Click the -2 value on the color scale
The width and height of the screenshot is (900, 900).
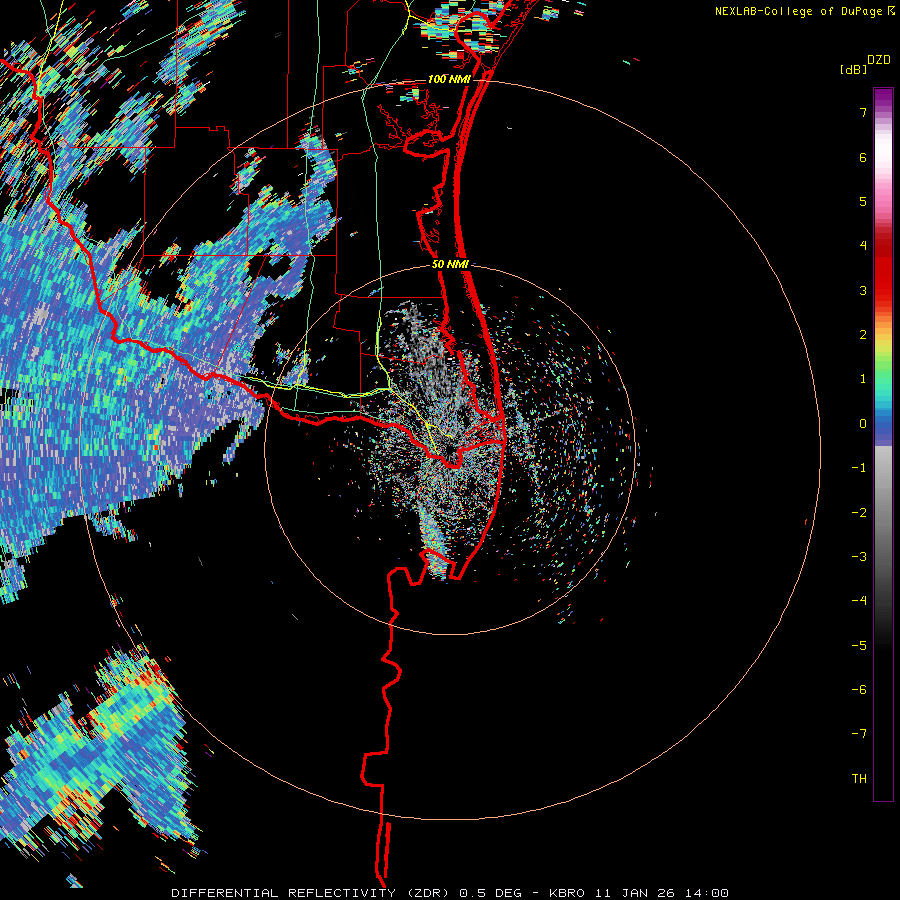click(859, 513)
